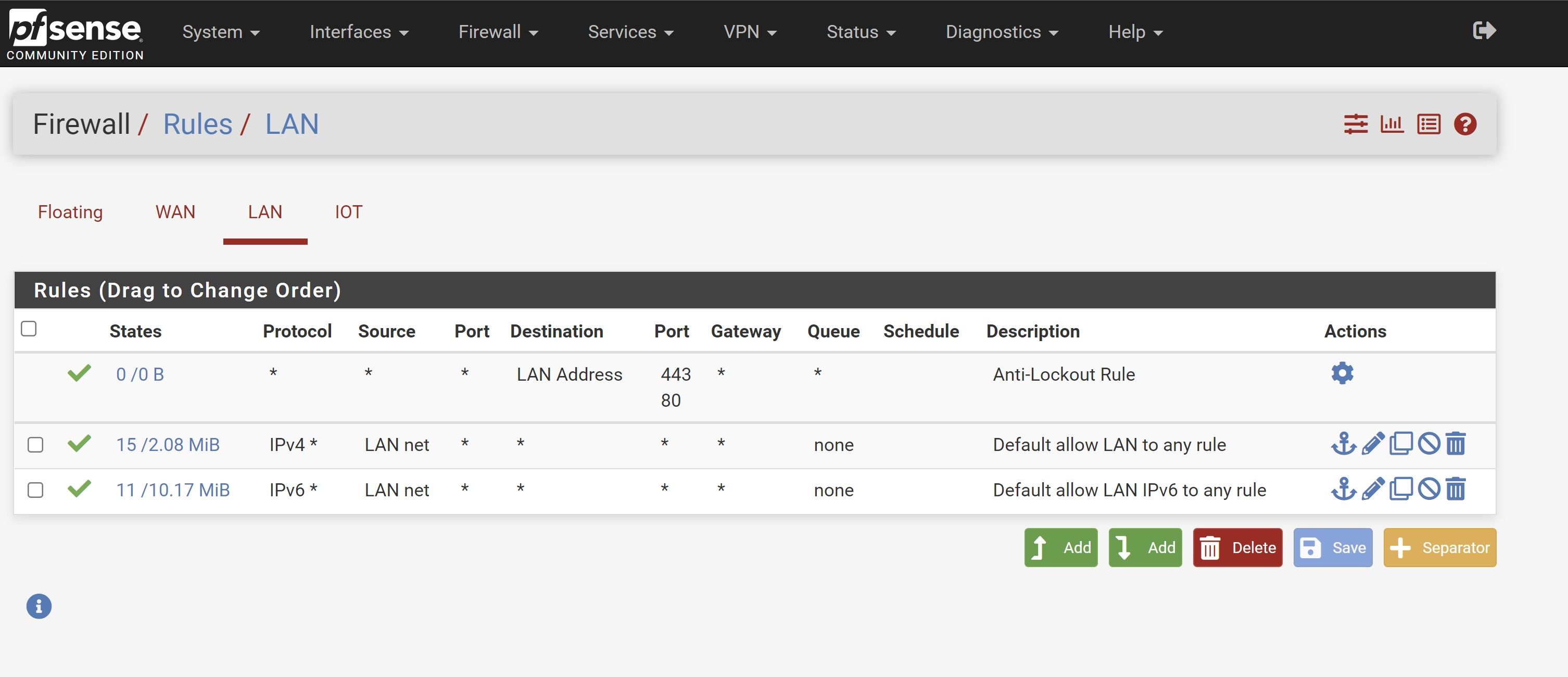Open states link 11 /10.17 MiB
This screenshot has width=1568, height=677.
[x=173, y=490]
